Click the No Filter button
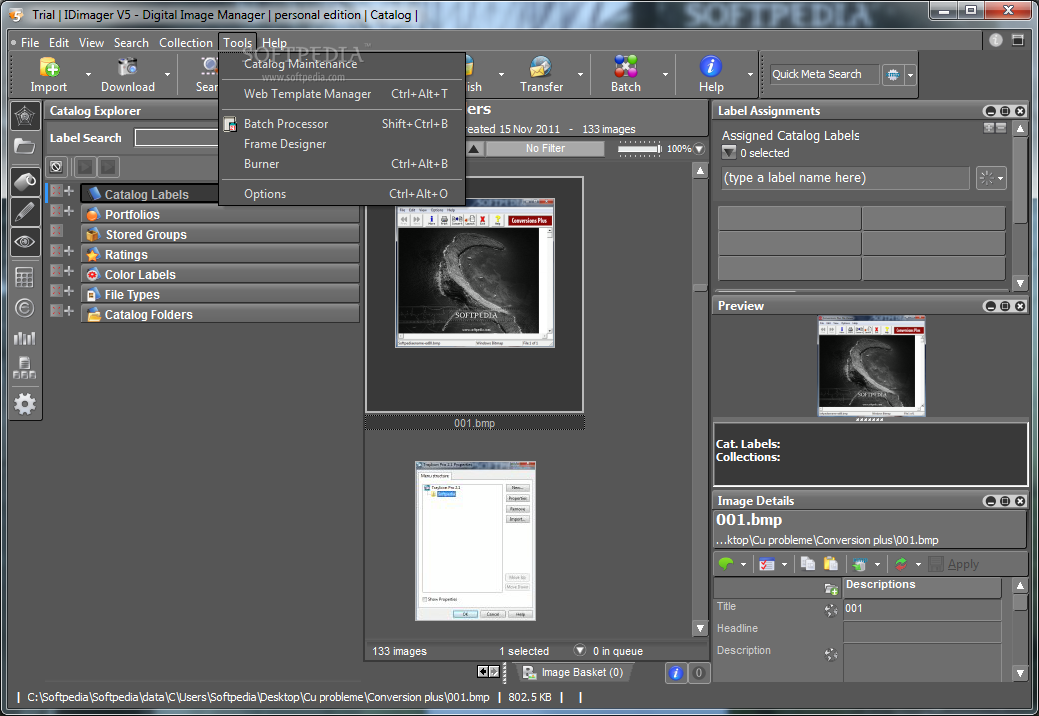1039x716 pixels. click(545, 148)
